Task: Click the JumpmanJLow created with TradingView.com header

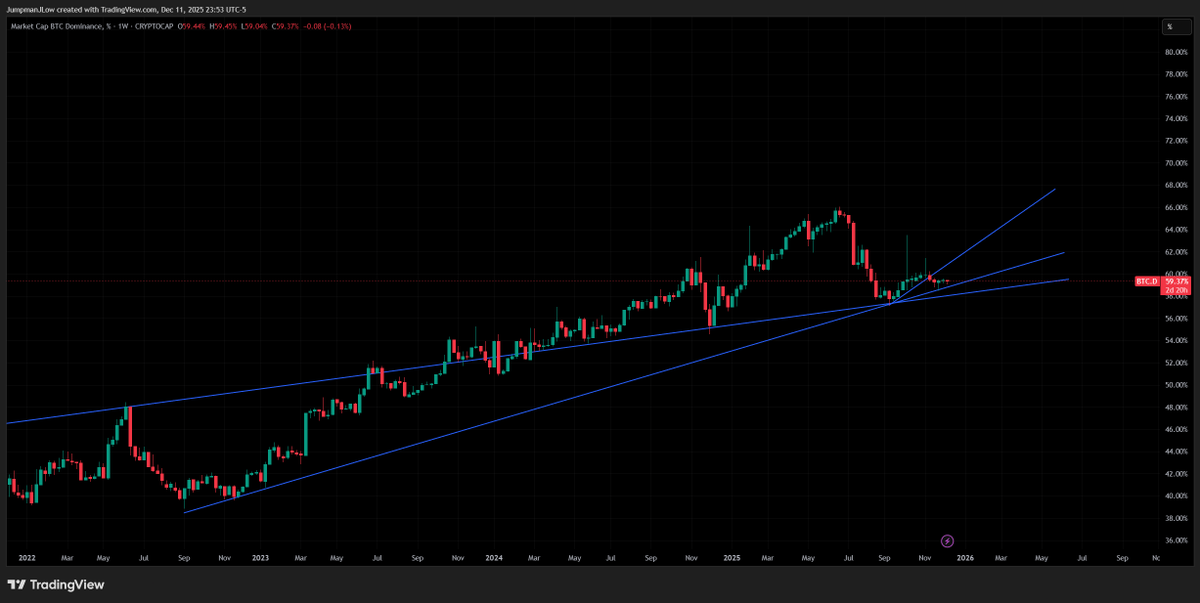Action: (x=128, y=9)
